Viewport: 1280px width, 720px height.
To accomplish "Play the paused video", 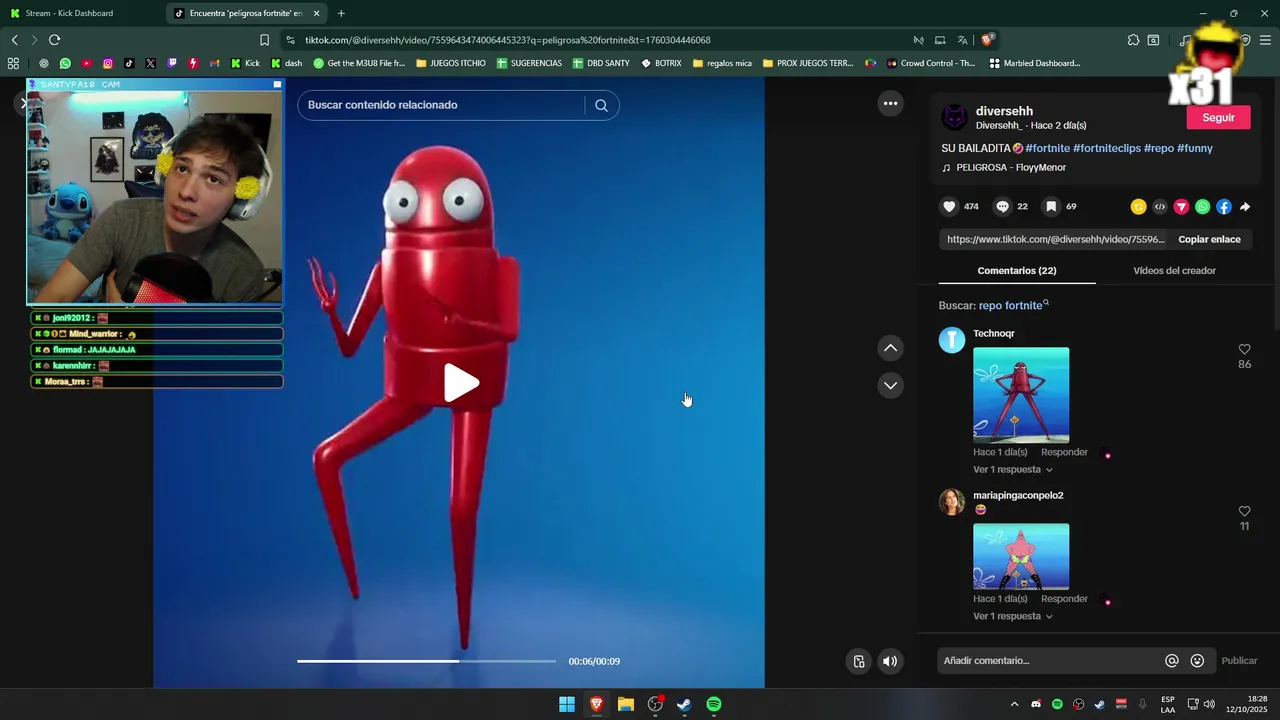I will pos(461,383).
